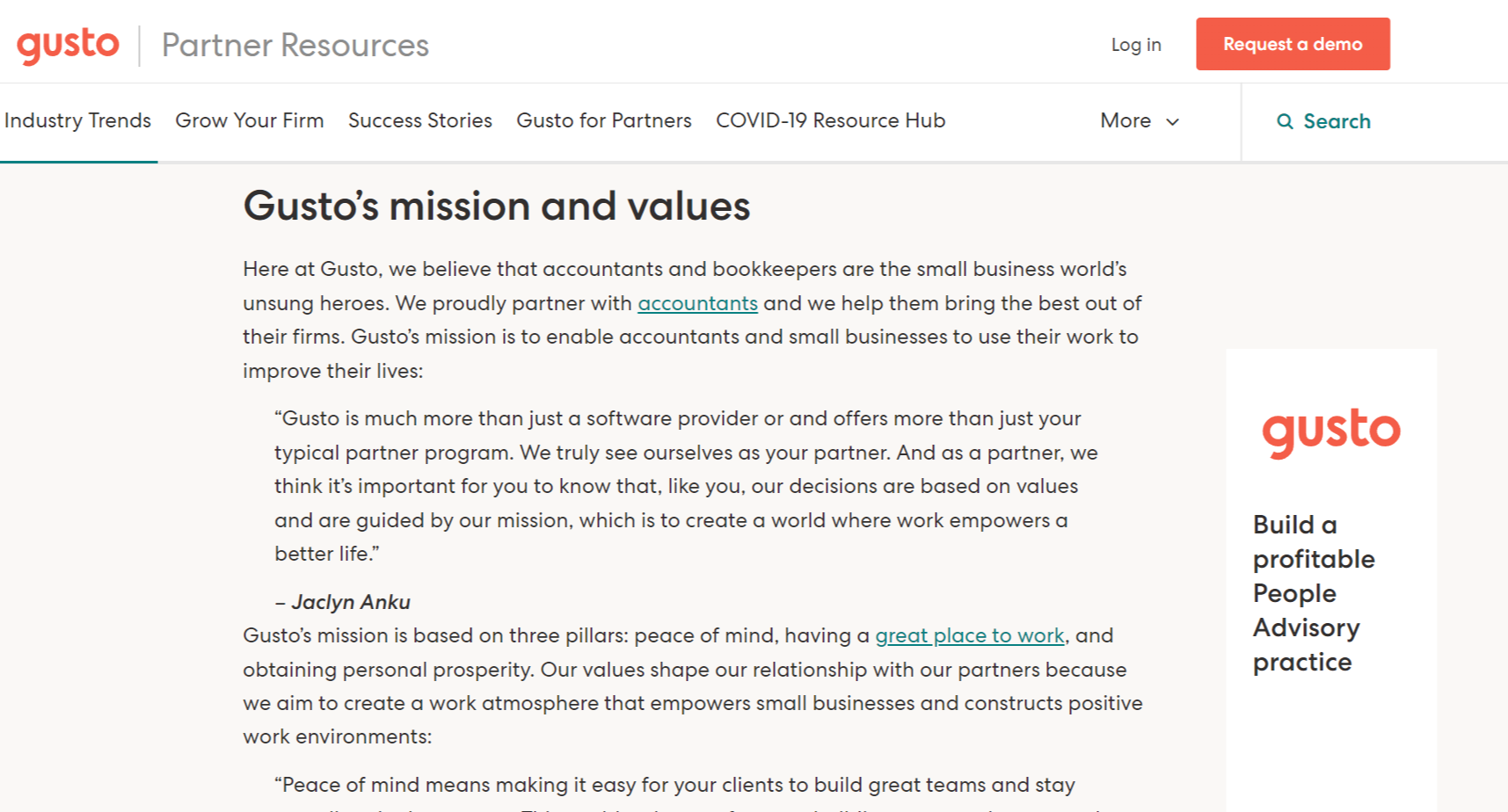Go to Success Stories
Screen dimensions: 1508x812
coord(420,120)
